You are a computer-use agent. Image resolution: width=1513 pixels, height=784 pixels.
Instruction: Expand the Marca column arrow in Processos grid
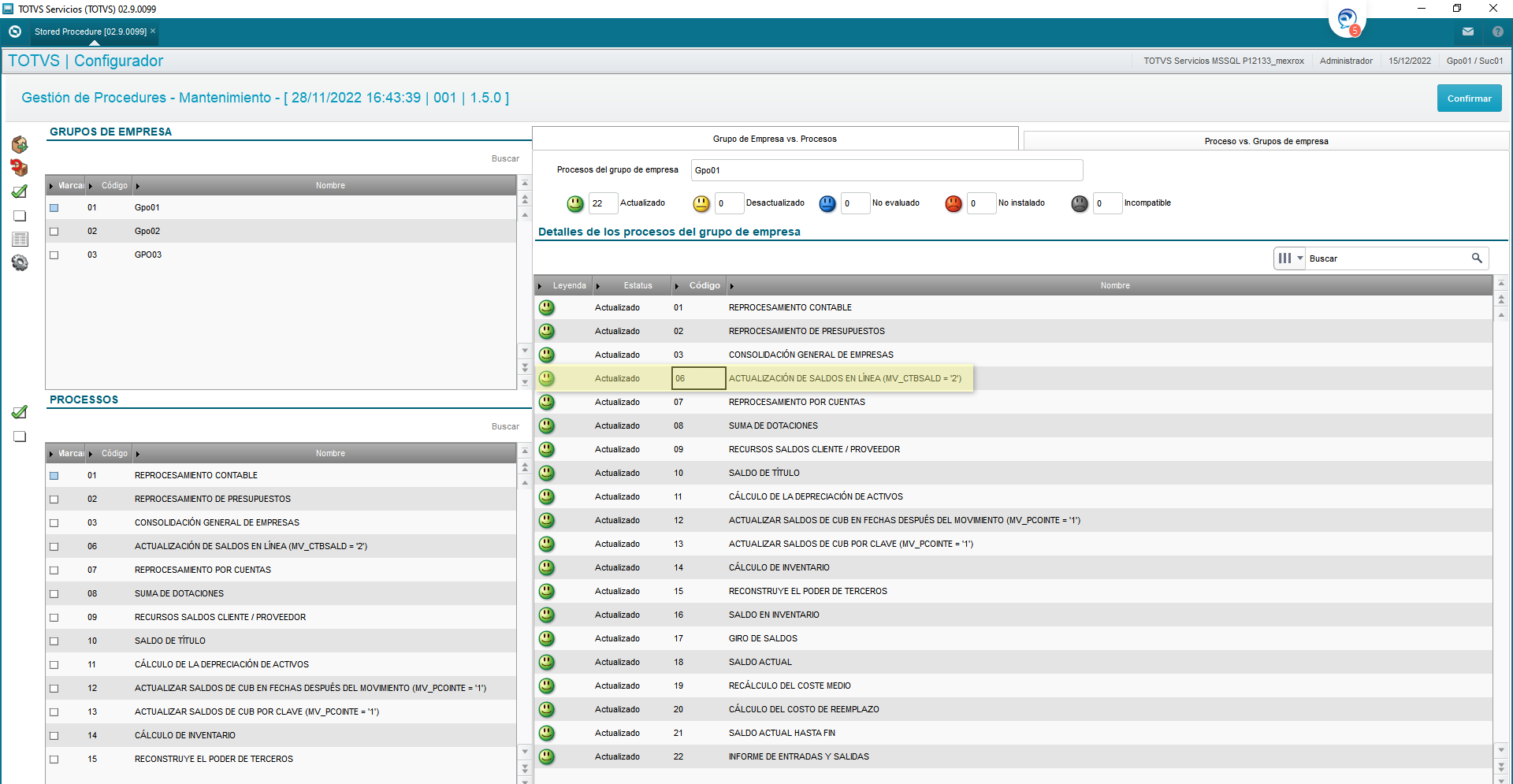pyautogui.click(x=51, y=454)
